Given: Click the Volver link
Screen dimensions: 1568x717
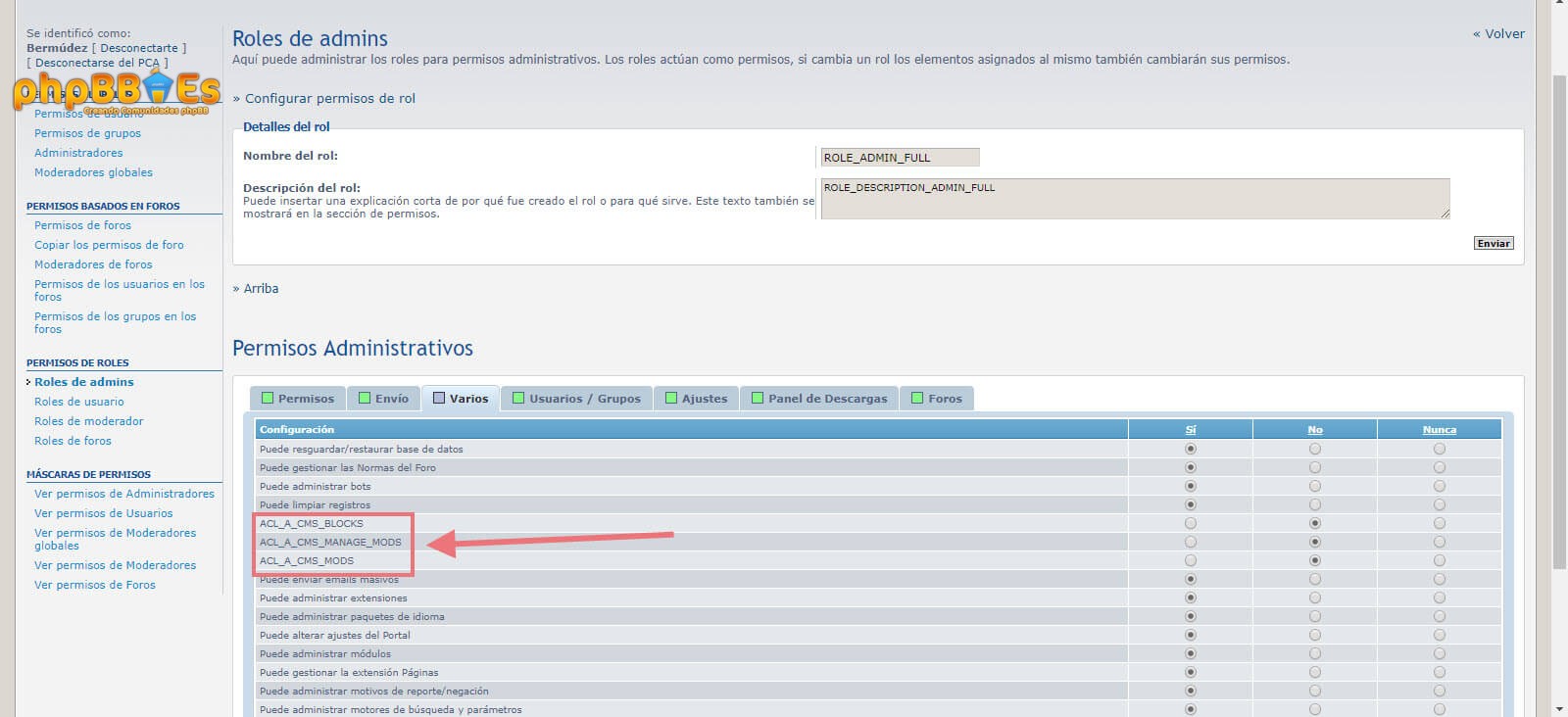Looking at the screenshot, I should (x=1498, y=33).
